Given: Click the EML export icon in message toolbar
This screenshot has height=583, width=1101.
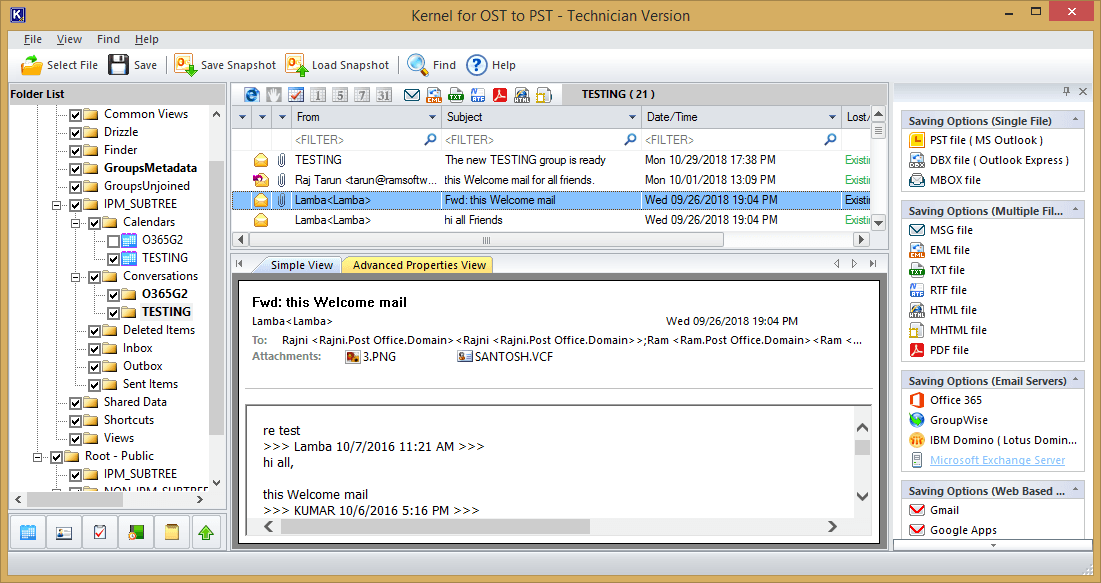Looking at the screenshot, I should (x=434, y=95).
